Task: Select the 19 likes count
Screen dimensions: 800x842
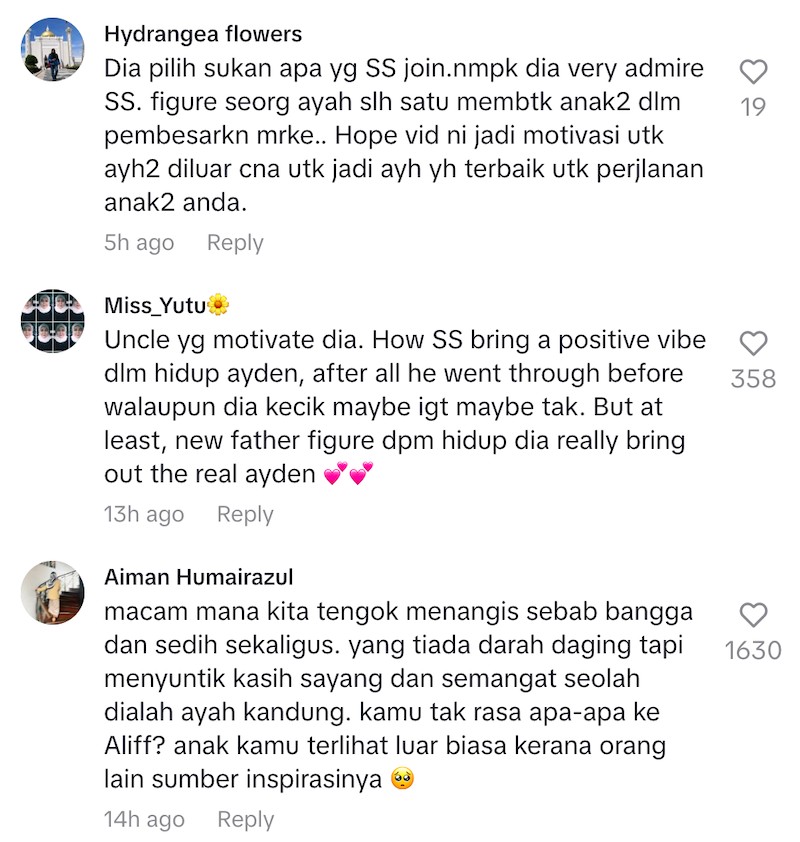Action: tap(753, 107)
